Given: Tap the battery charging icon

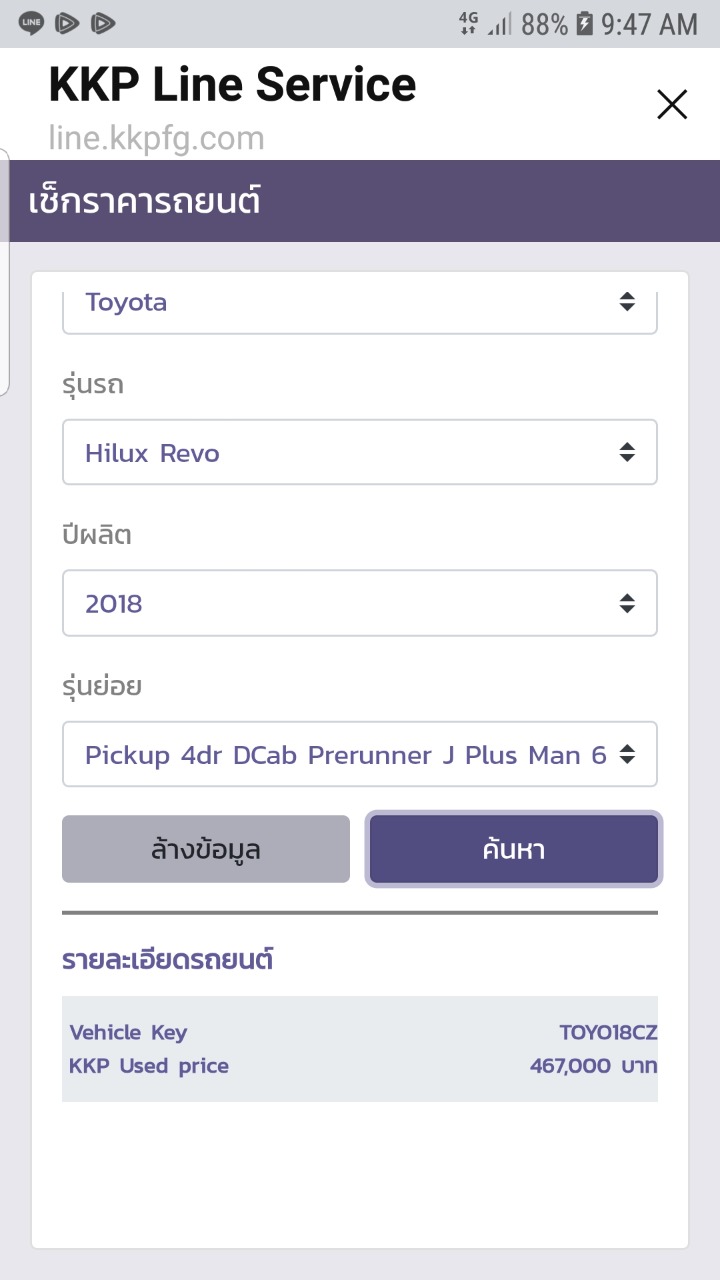Looking at the screenshot, I should (x=585, y=24).
